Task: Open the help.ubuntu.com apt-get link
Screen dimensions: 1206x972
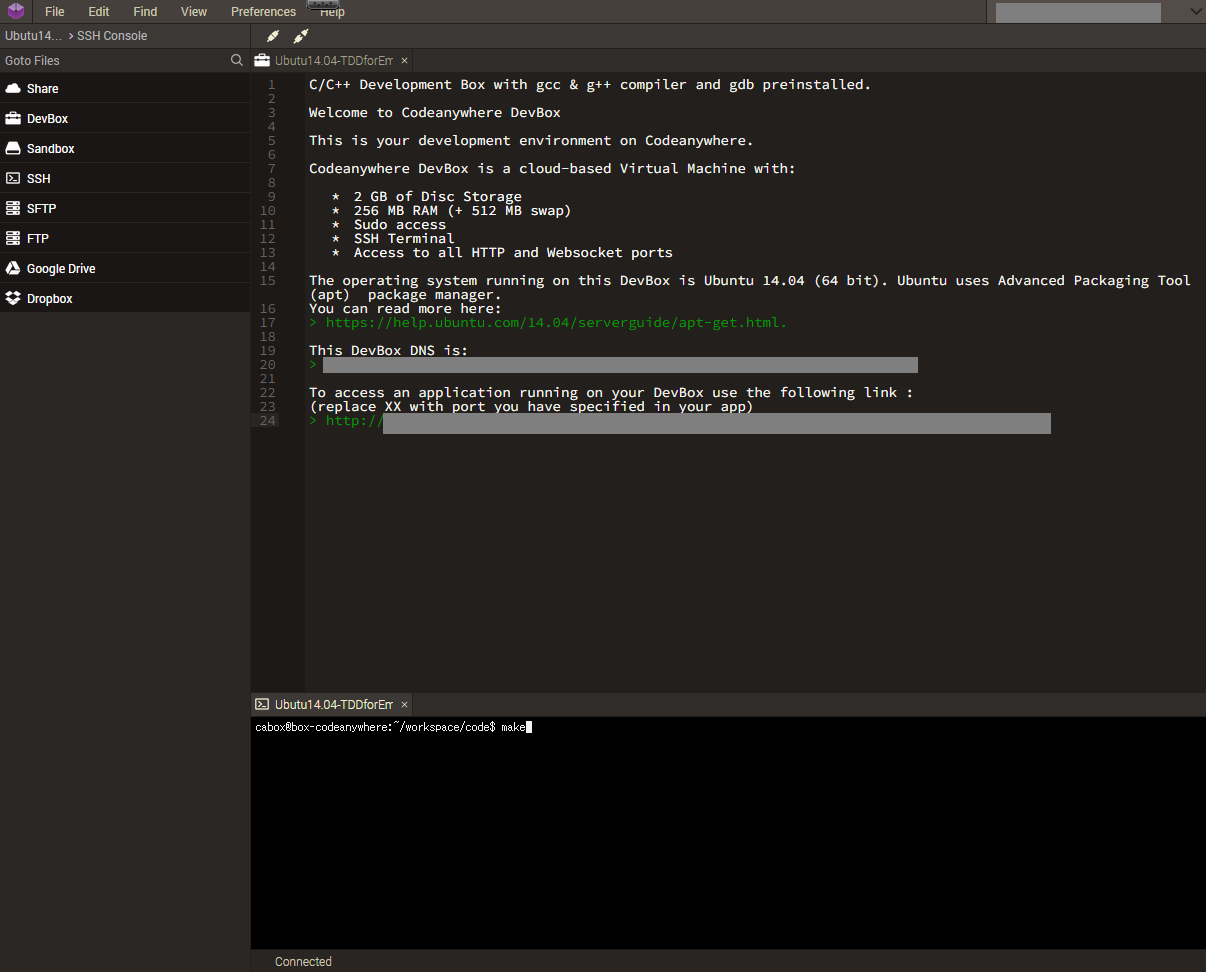Action: pyautogui.click(x=556, y=323)
